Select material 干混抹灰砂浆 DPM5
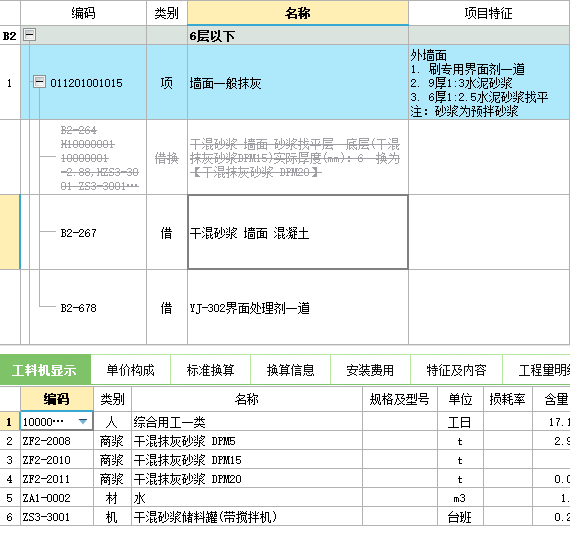This screenshot has width=570, height=547. (x=247, y=441)
